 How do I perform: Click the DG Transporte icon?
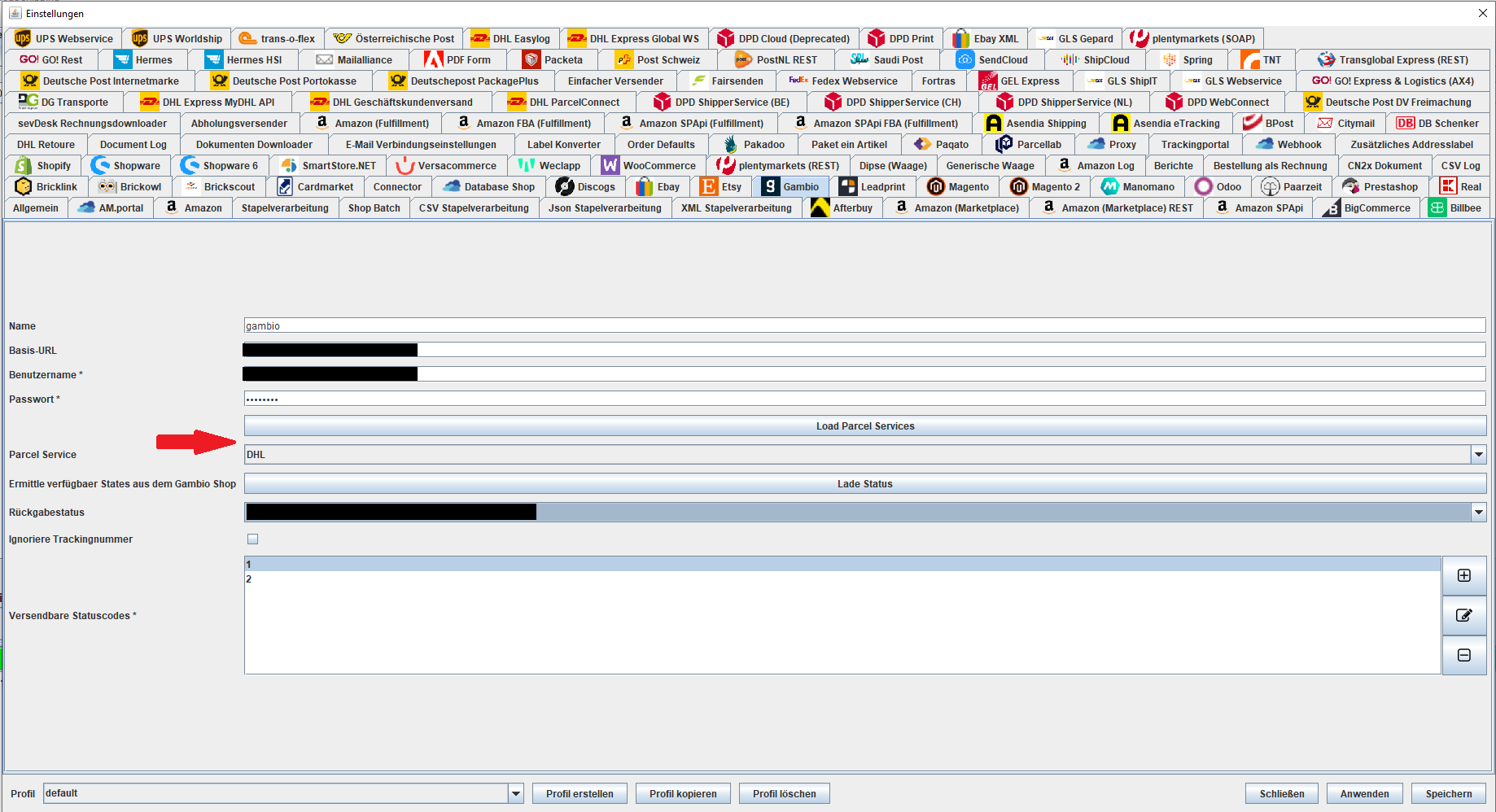(28, 102)
